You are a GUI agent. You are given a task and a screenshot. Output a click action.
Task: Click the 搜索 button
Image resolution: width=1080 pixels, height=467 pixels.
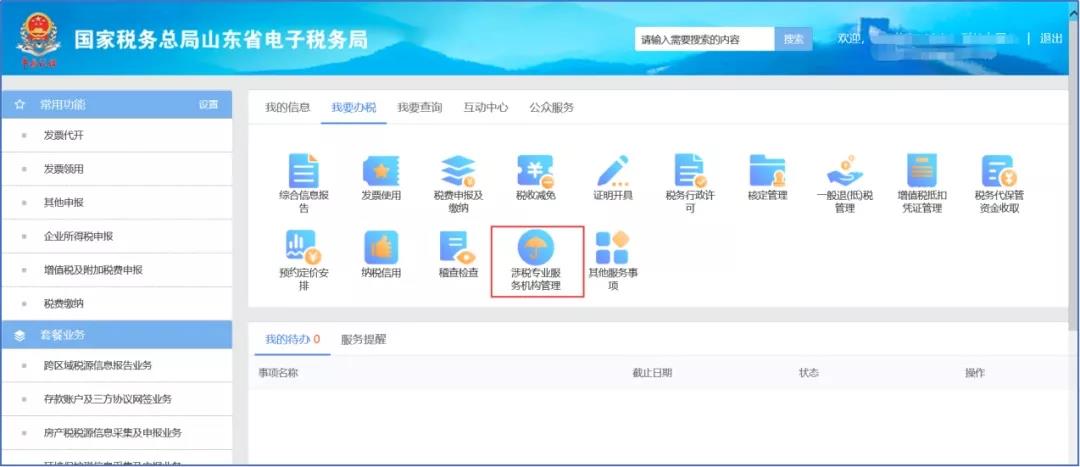tap(793, 39)
